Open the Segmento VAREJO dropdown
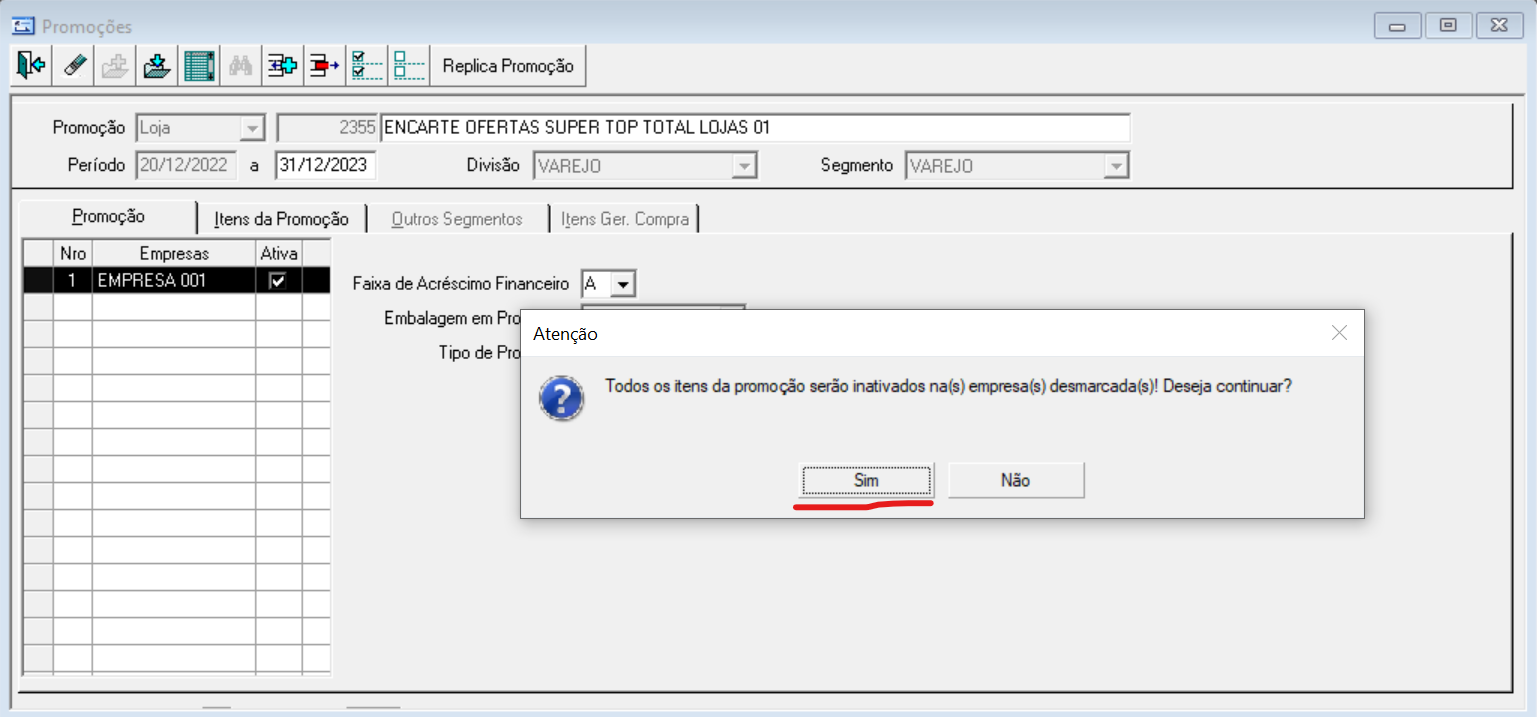Viewport: 1537px width, 717px height. point(1116,166)
